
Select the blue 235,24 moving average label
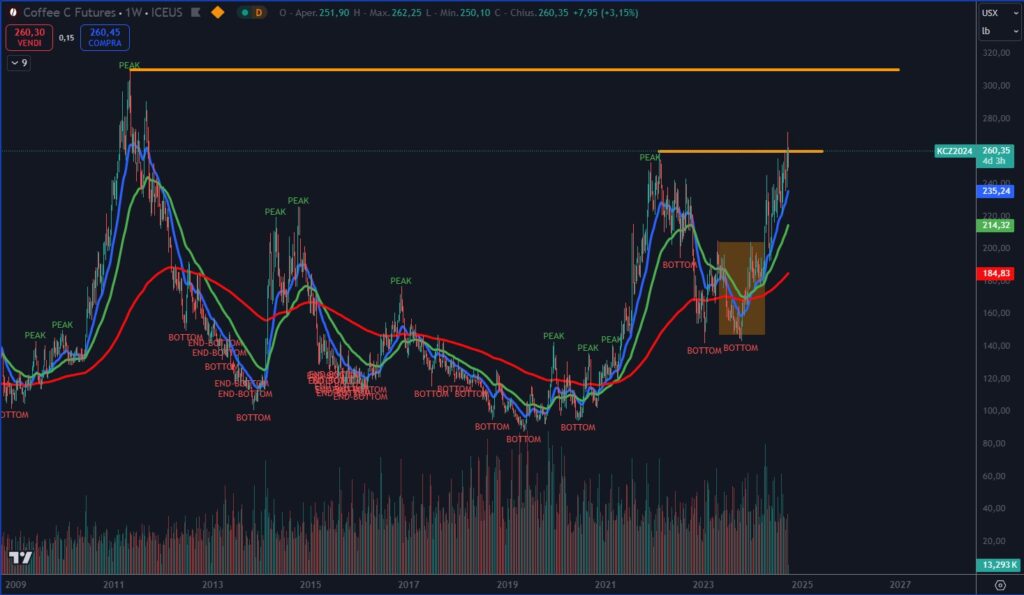(998, 190)
